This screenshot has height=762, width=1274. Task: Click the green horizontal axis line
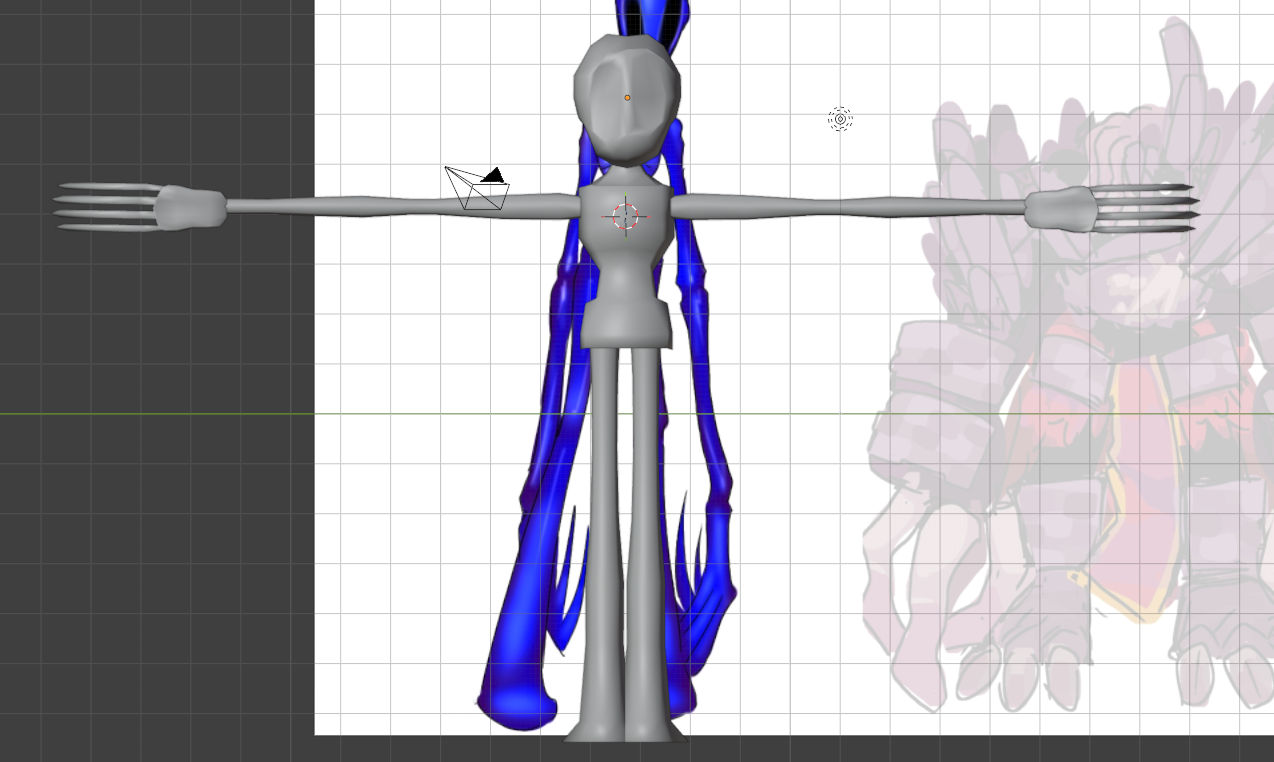[x=150, y=413]
